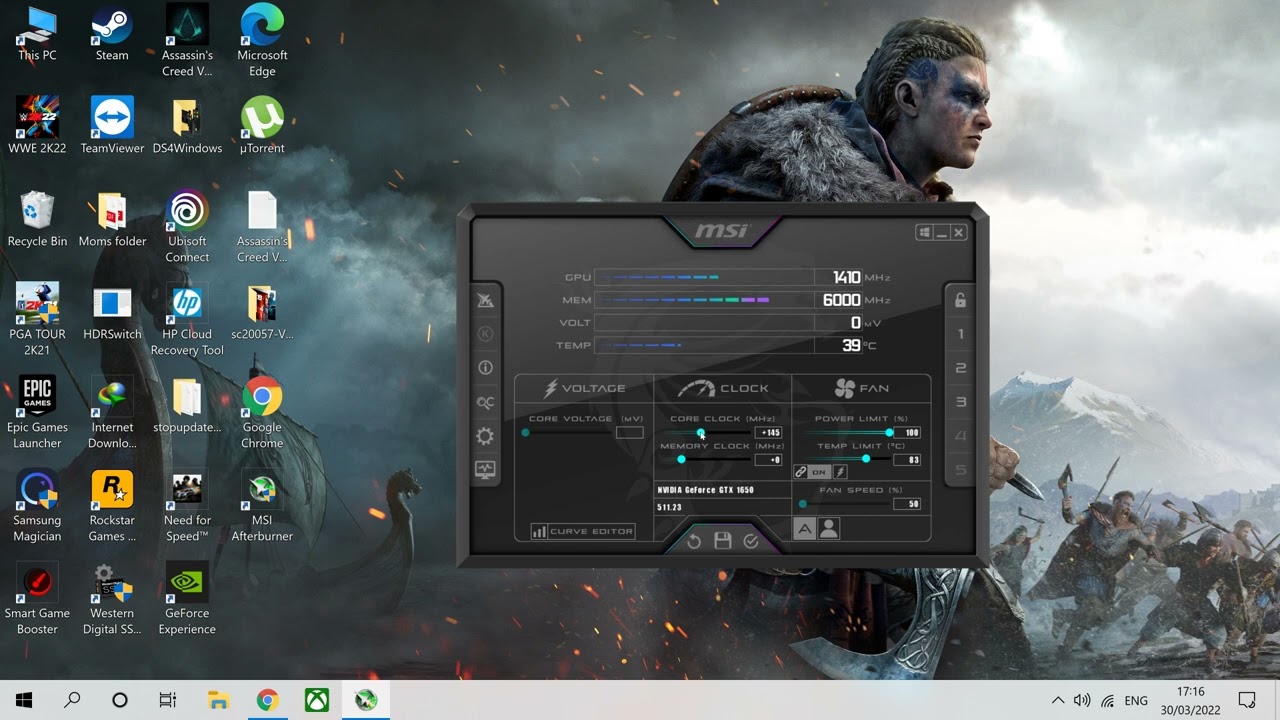Select the TeamViewer desktop icon
1280x720 pixels.
[112, 128]
